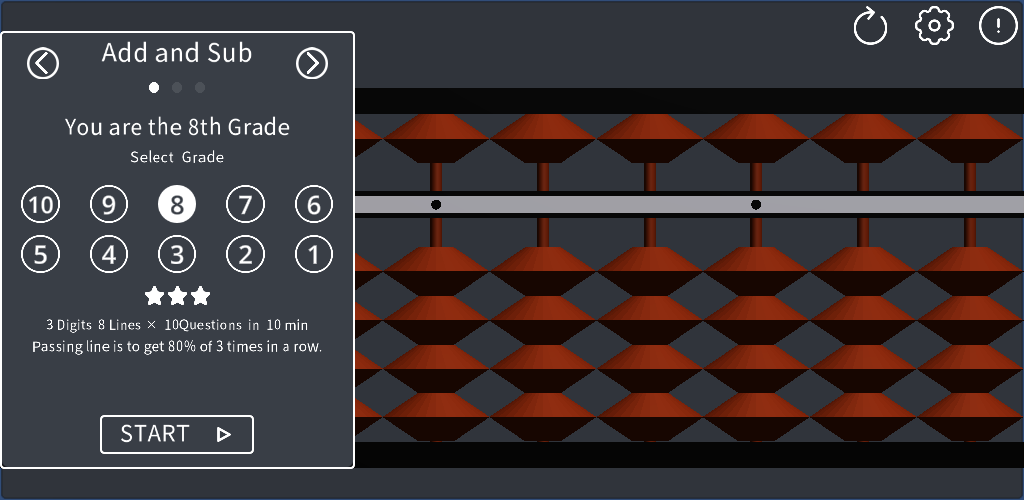This screenshot has height=500, width=1024.
Task: Click bottom lower bead on rightmost rod
Action: (970, 417)
